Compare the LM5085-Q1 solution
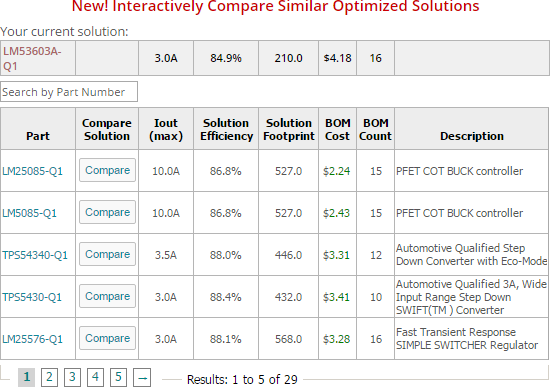 (108, 212)
